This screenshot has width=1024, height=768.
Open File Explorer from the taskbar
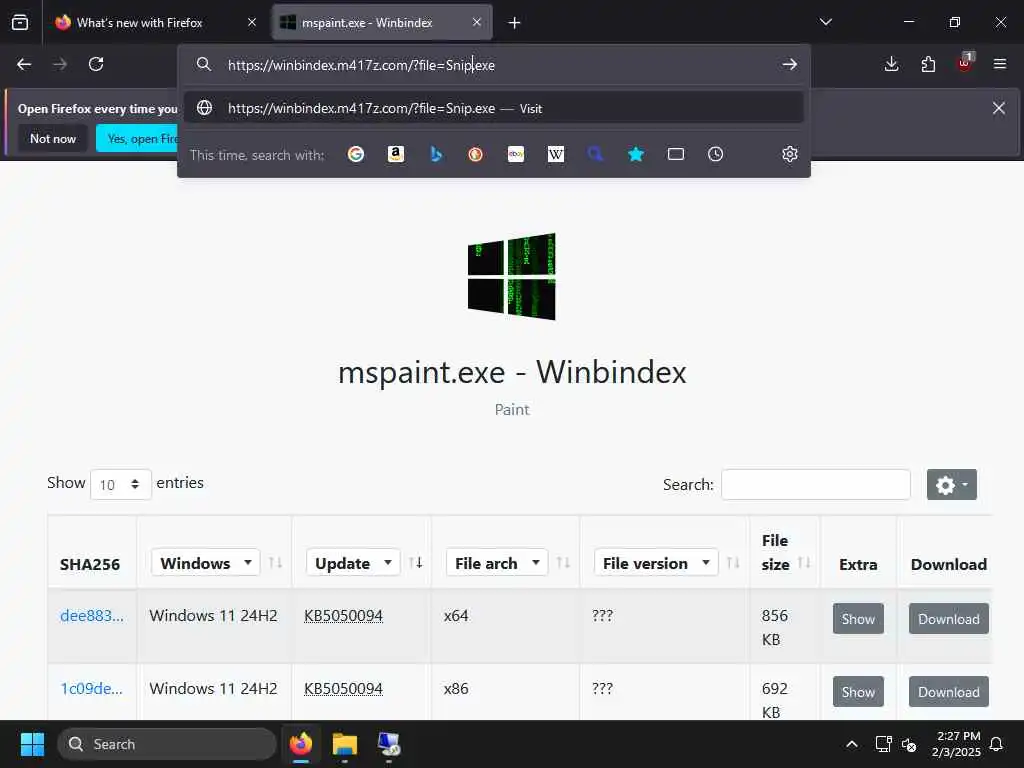tap(345, 744)
